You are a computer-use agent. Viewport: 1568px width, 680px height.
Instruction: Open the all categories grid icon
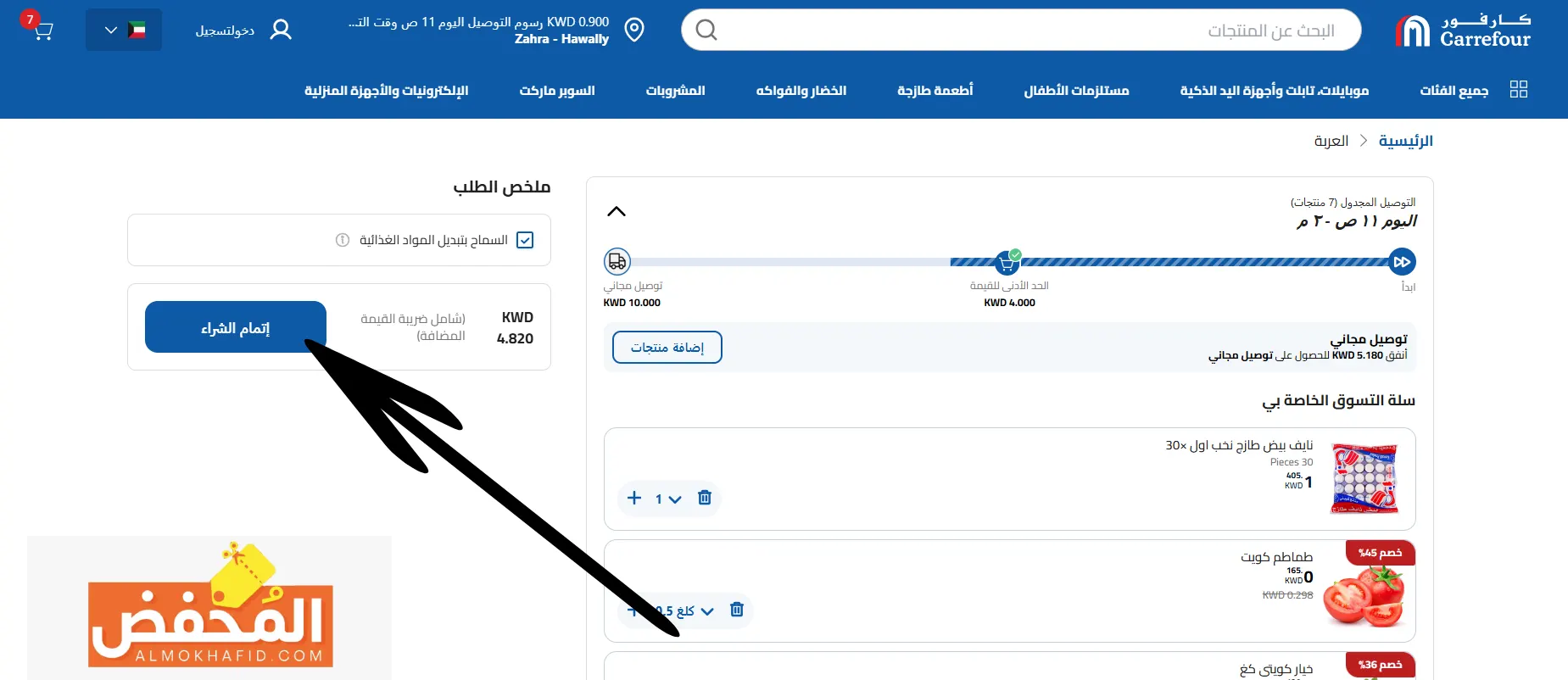1518,90
